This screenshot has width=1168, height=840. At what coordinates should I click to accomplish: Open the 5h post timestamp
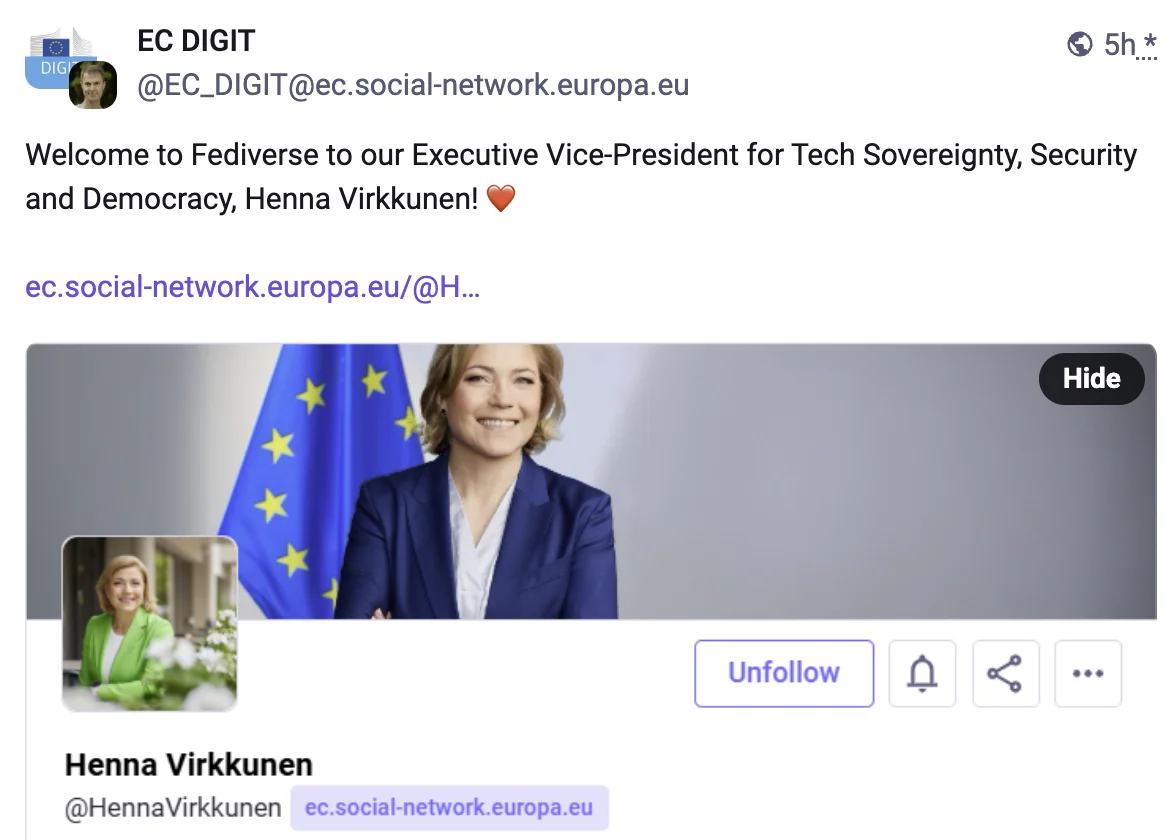[1119, 45]
